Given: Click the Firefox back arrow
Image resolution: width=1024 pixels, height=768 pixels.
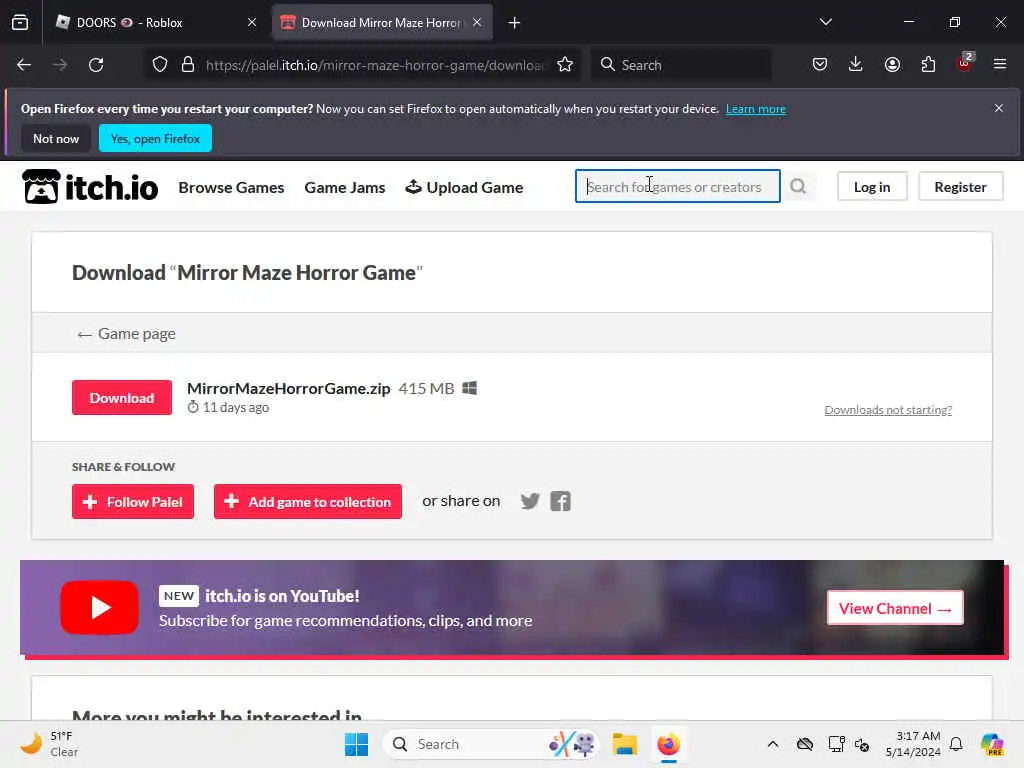Looking at the screenshot, I should click(x=24, y=65).
